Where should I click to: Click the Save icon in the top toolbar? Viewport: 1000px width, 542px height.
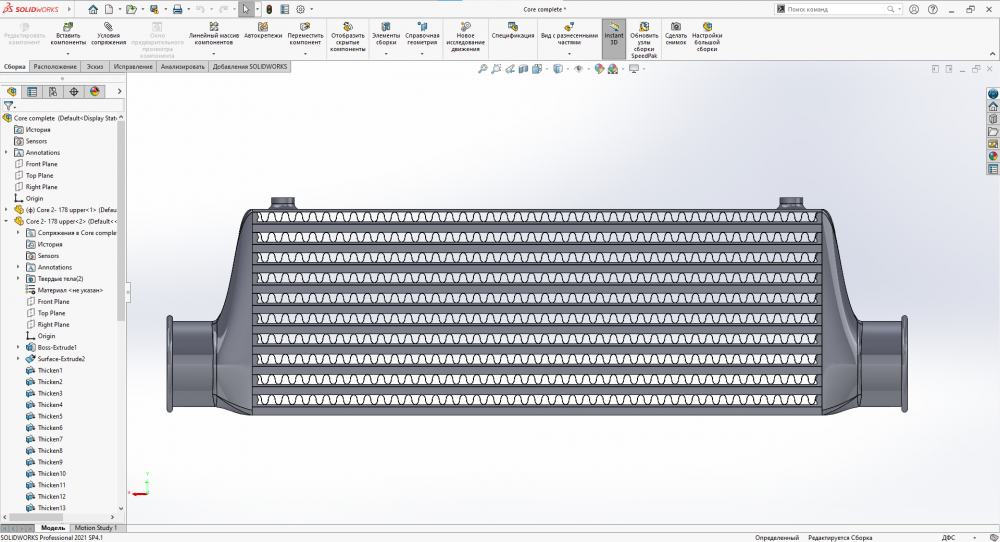click(154, 9)
